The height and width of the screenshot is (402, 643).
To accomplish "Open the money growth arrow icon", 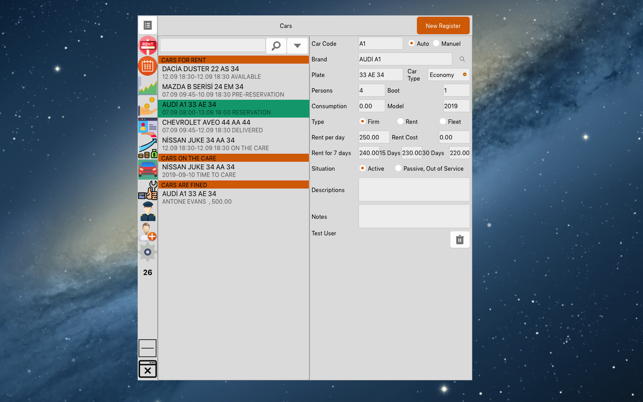I will [148, 148].
